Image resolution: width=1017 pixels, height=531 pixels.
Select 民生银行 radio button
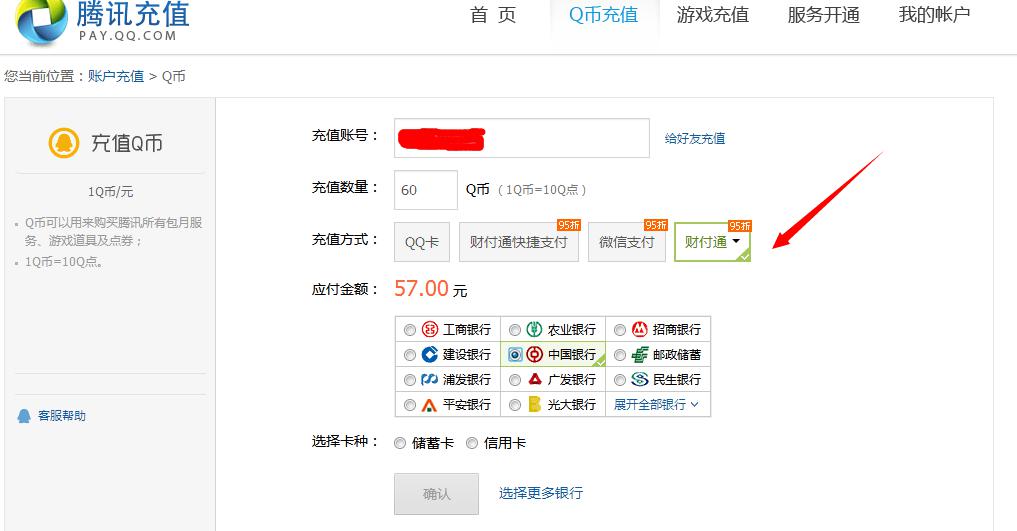(x=619, y=380)
